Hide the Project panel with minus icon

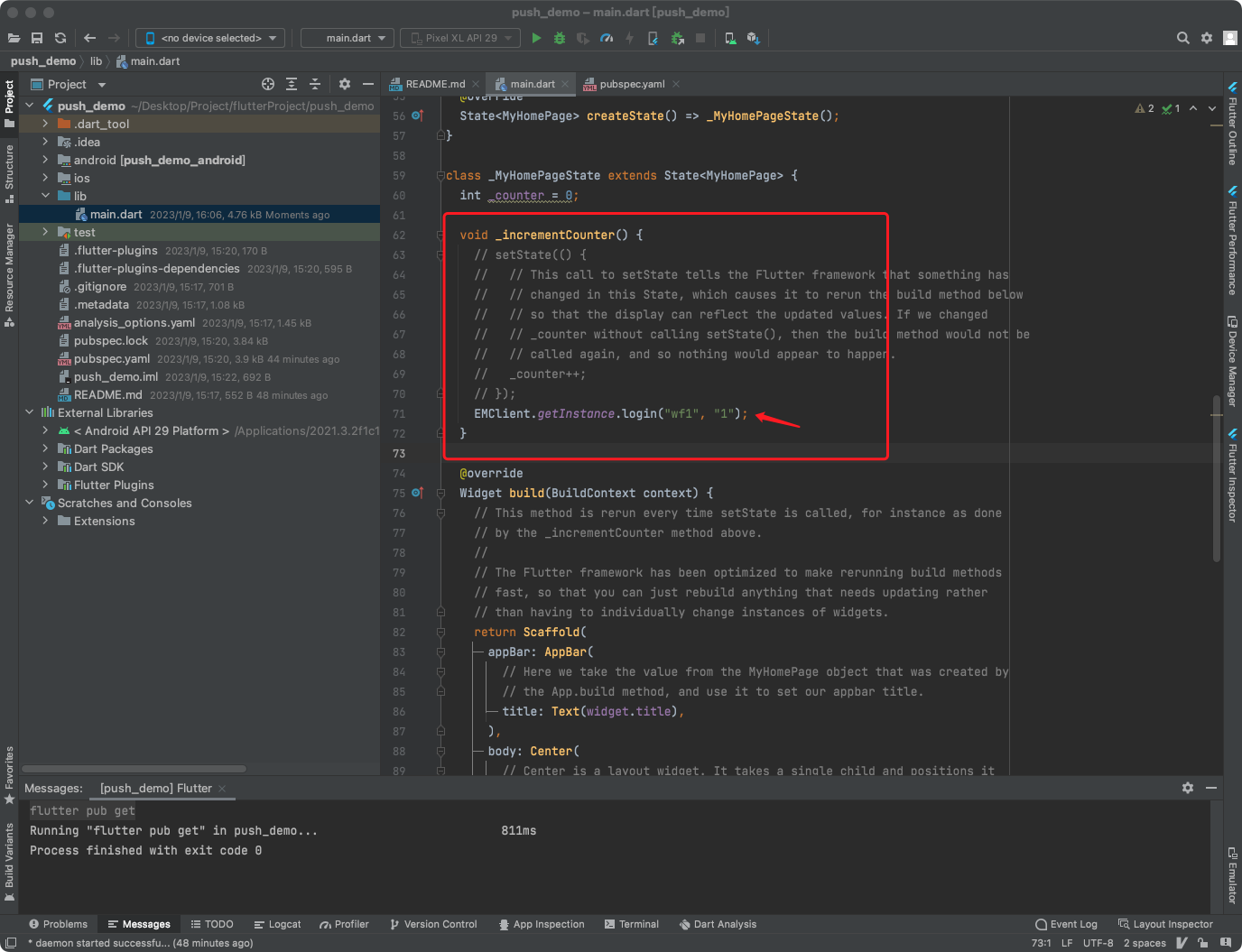click(368, 84)
